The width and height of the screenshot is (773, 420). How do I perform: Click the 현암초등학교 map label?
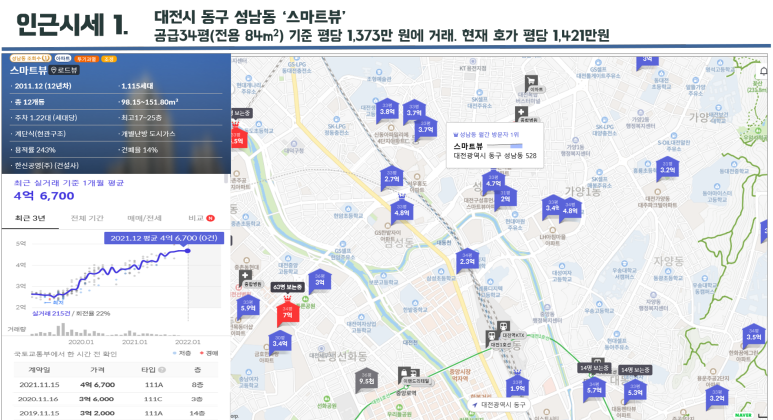pos(348,216)
